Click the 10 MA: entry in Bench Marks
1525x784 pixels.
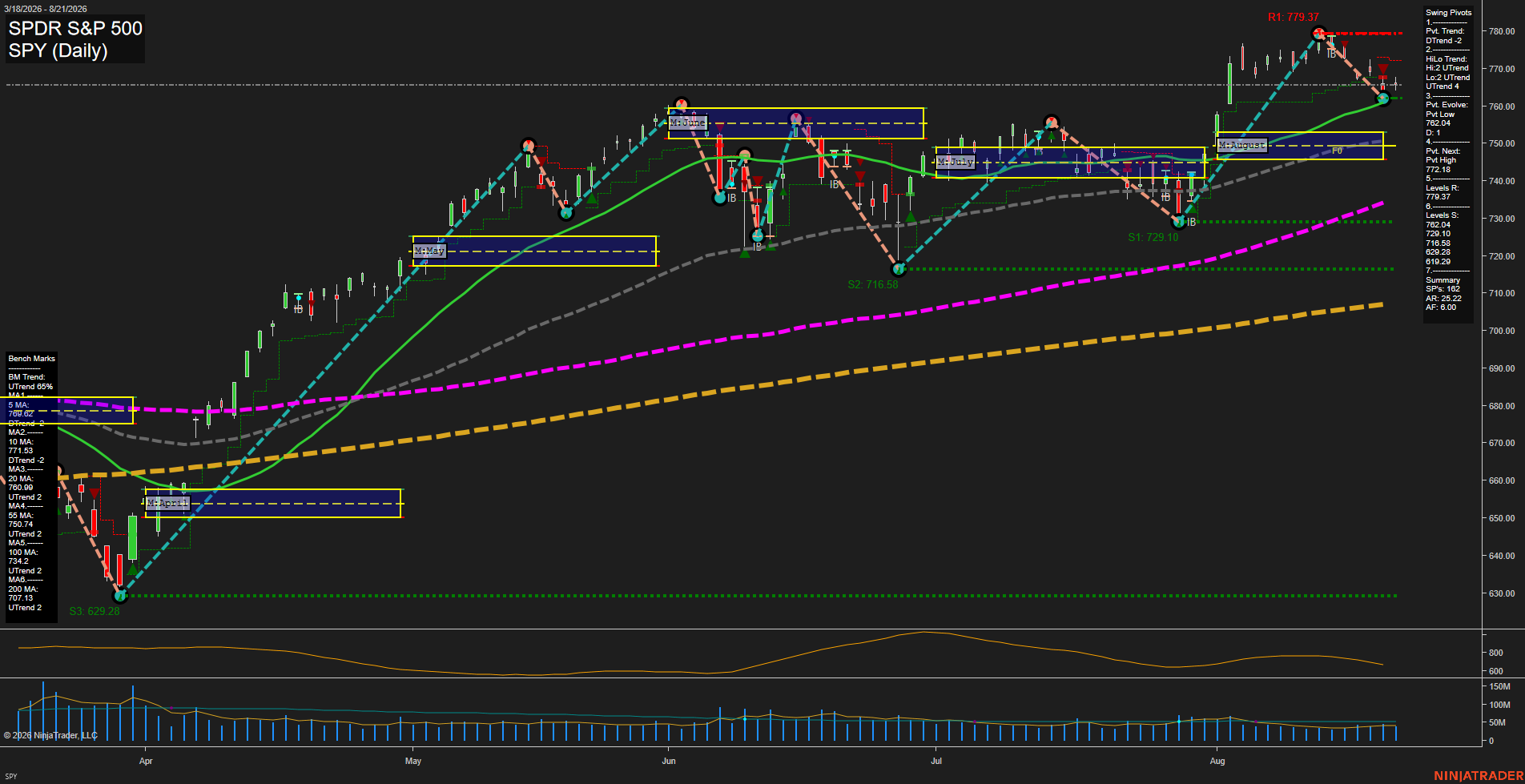(x=21, y=442)
